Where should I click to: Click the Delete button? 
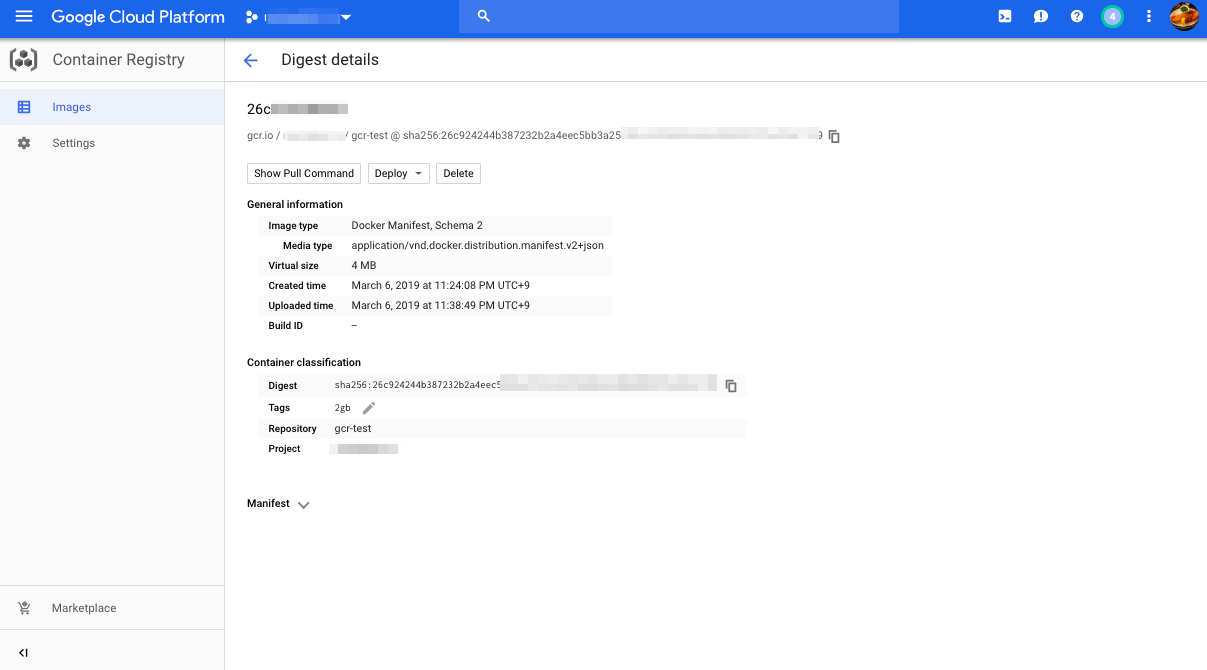point(458,173)
